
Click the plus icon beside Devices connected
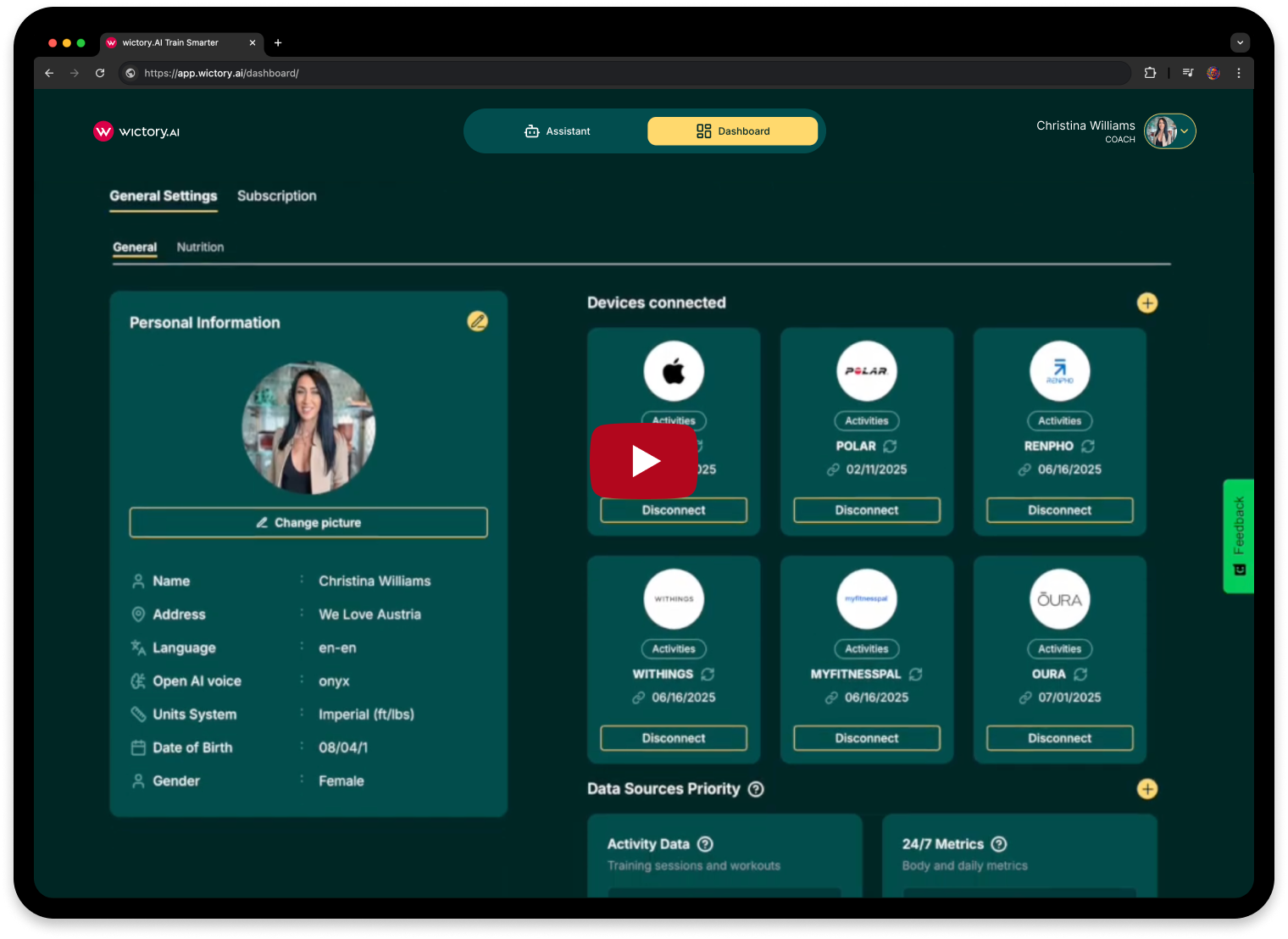point(1147,303)
